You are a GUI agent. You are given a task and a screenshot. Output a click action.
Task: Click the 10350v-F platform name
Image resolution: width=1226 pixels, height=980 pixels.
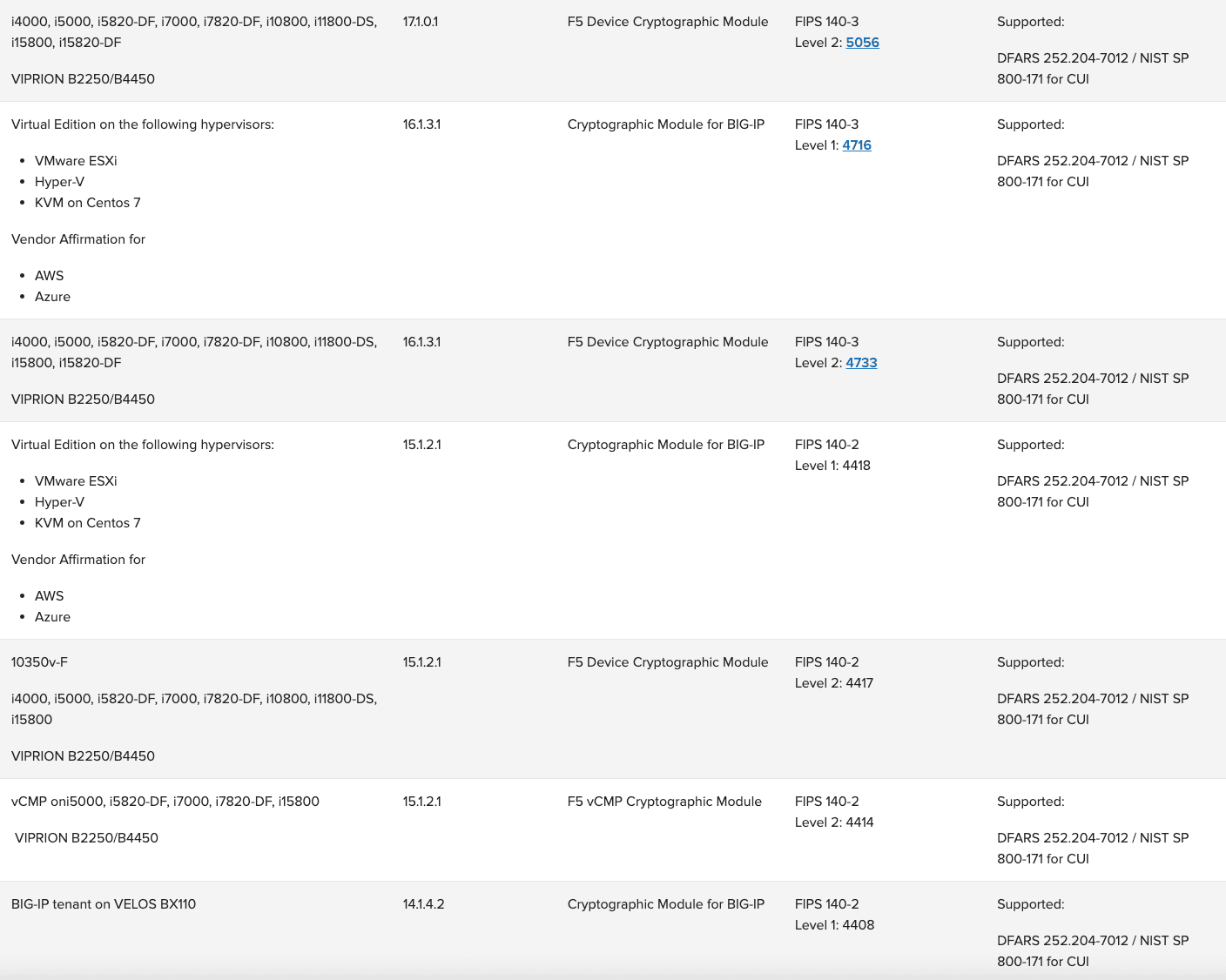pos(39,662)
